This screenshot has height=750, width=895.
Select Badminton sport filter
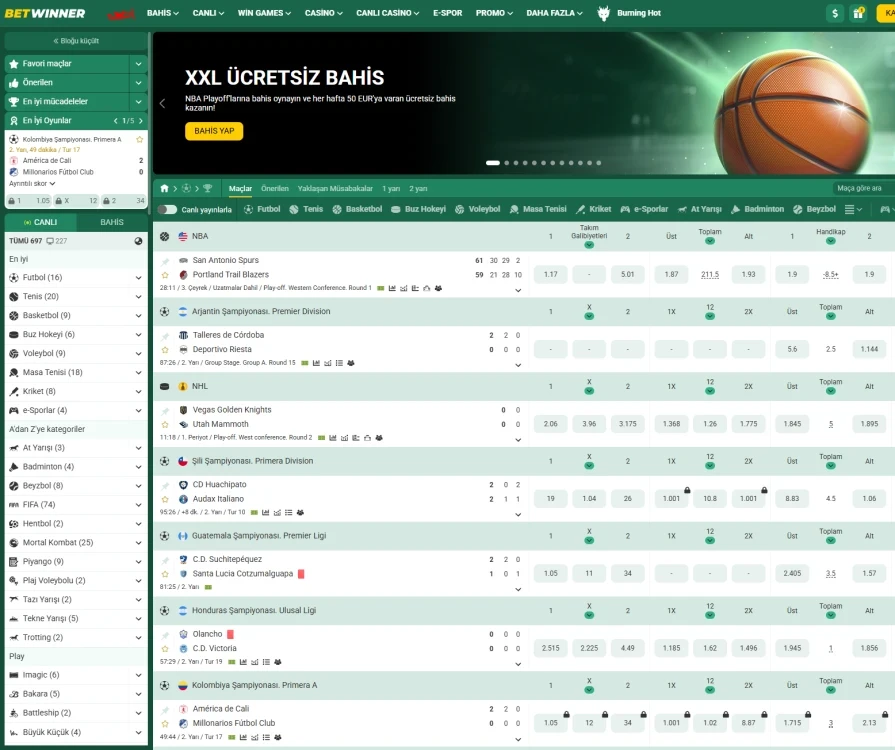click(x=757, y=209)
